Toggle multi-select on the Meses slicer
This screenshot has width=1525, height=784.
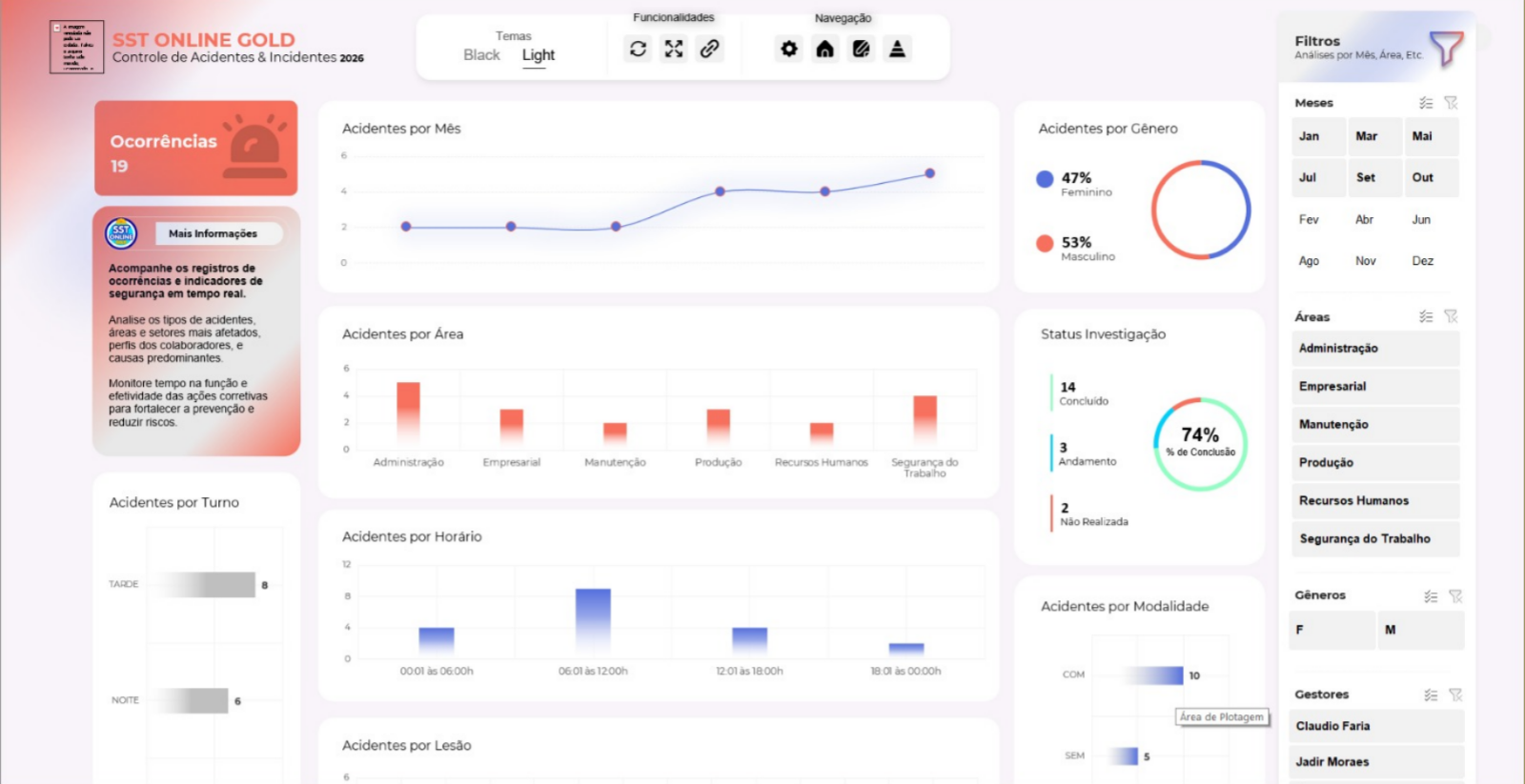point(1426,103)
